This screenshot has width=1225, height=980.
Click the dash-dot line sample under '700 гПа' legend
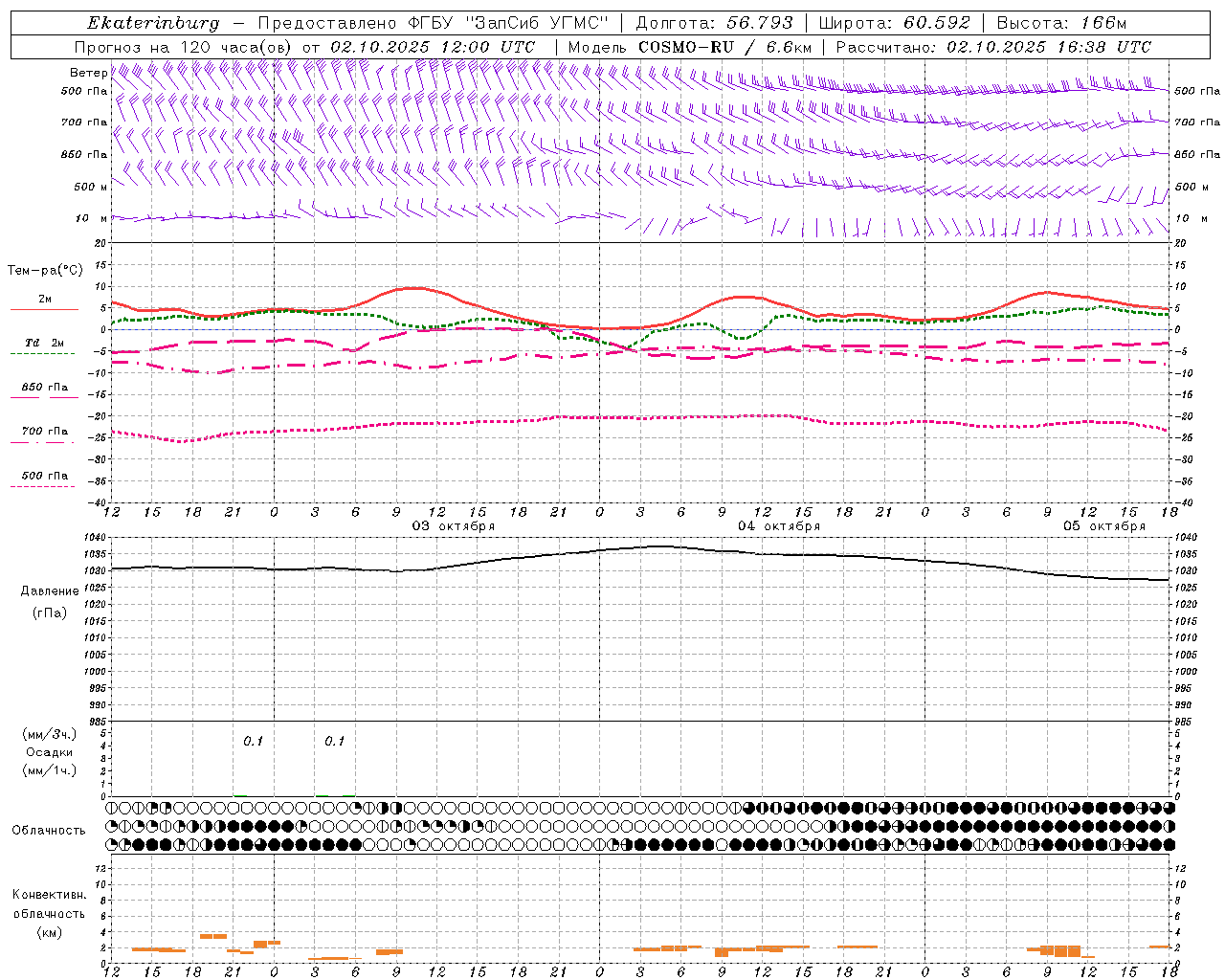43,442
